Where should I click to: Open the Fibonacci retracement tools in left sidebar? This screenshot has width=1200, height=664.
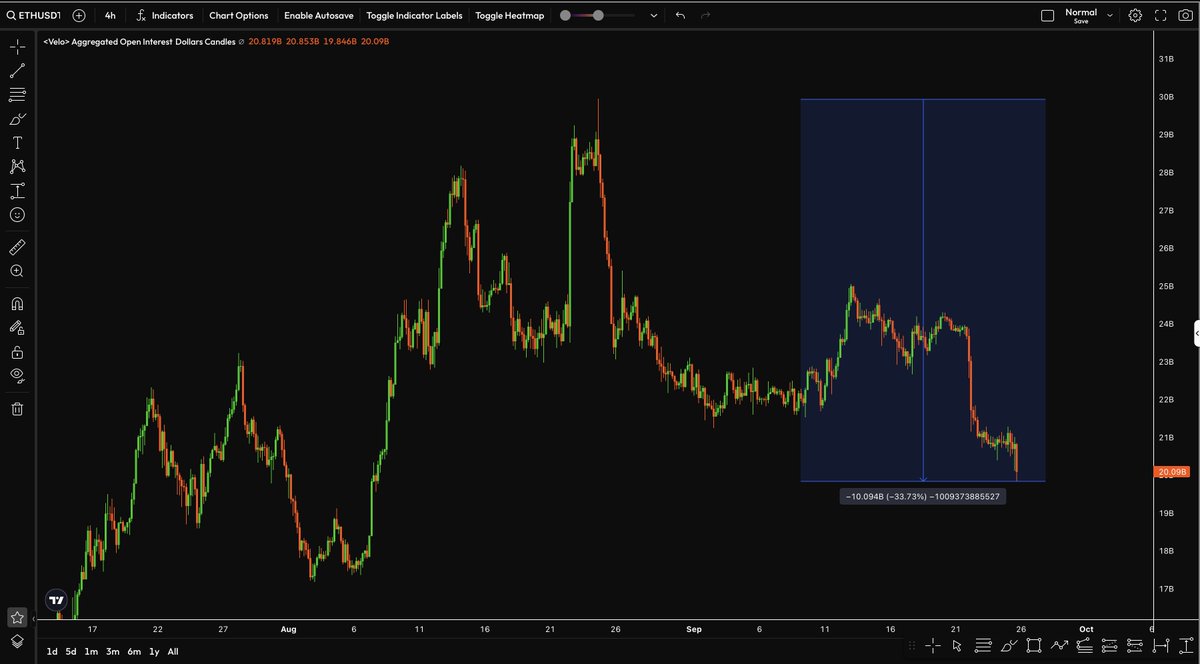coord(17,95)
